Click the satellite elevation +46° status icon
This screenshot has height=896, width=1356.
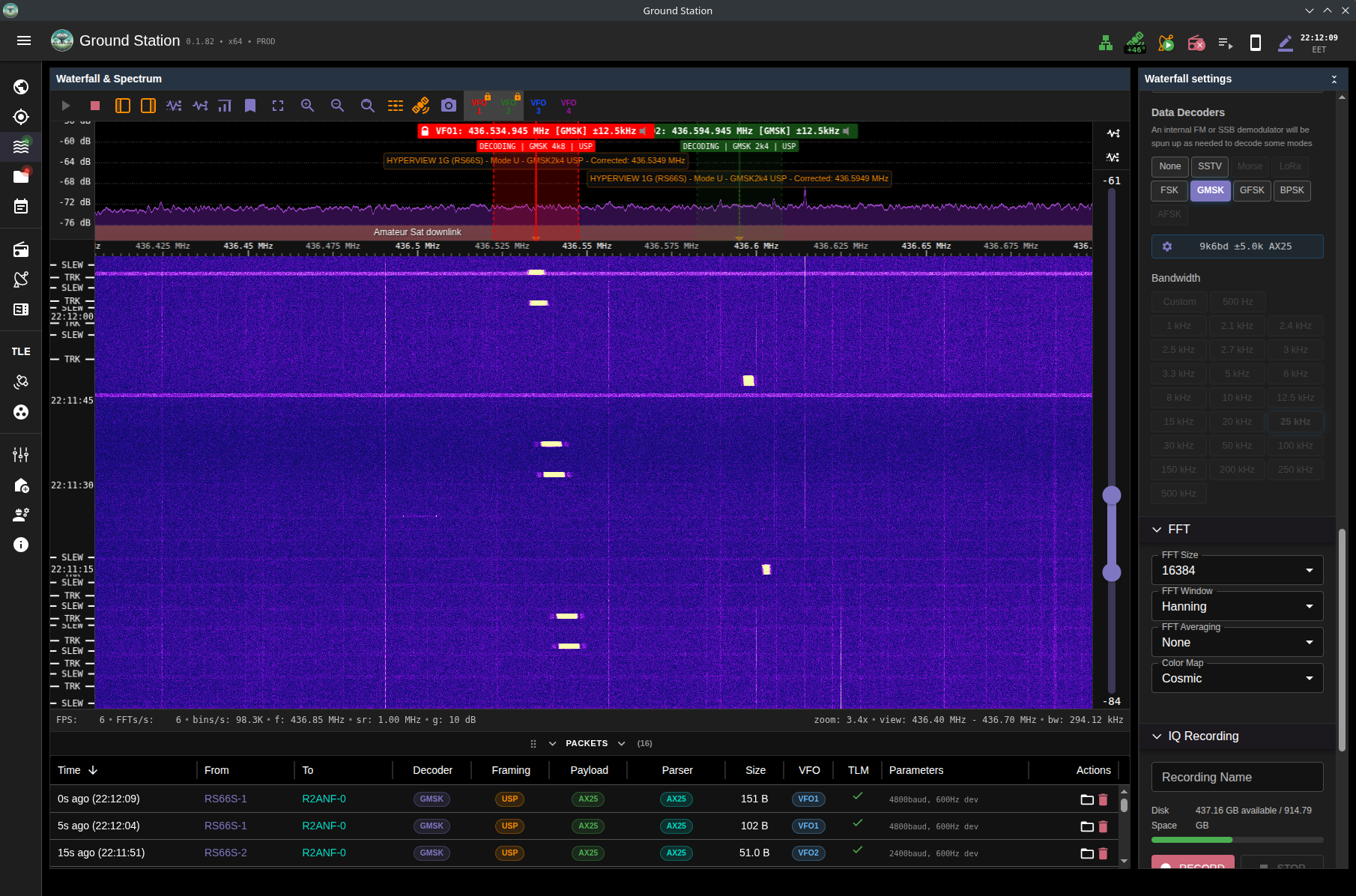pos(1135,43)
